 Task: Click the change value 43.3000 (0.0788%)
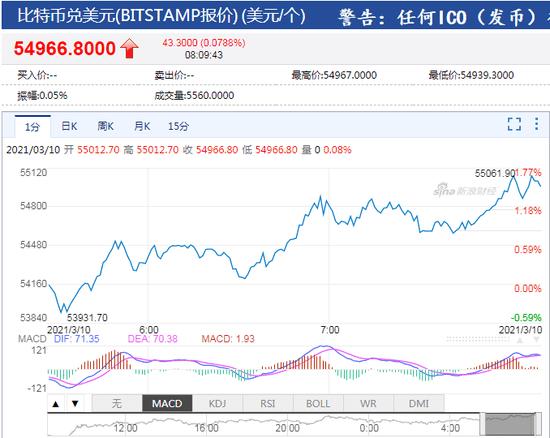[x=203, y=43]
